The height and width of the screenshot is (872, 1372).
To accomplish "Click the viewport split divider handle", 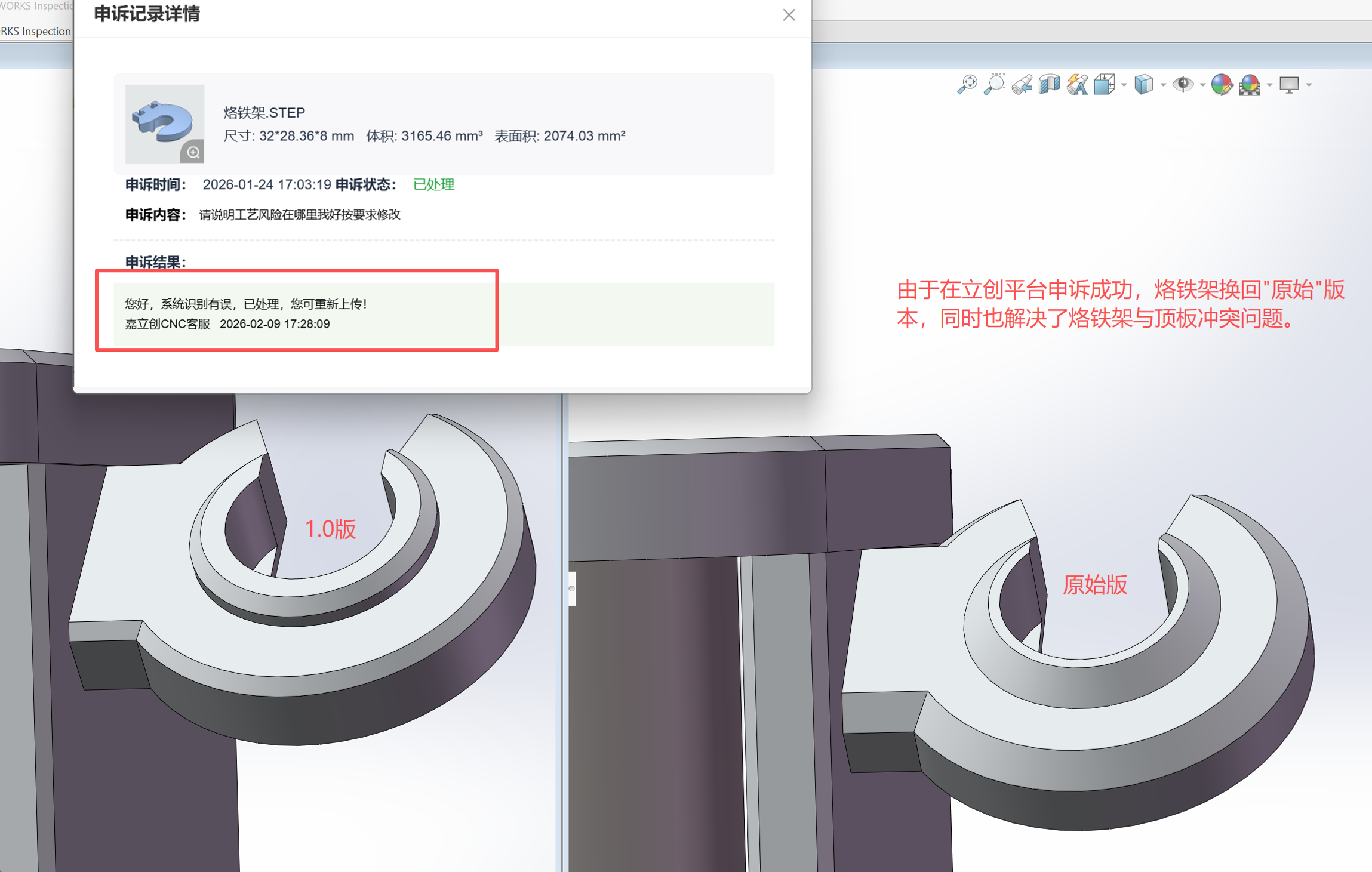I will point(571,588).
